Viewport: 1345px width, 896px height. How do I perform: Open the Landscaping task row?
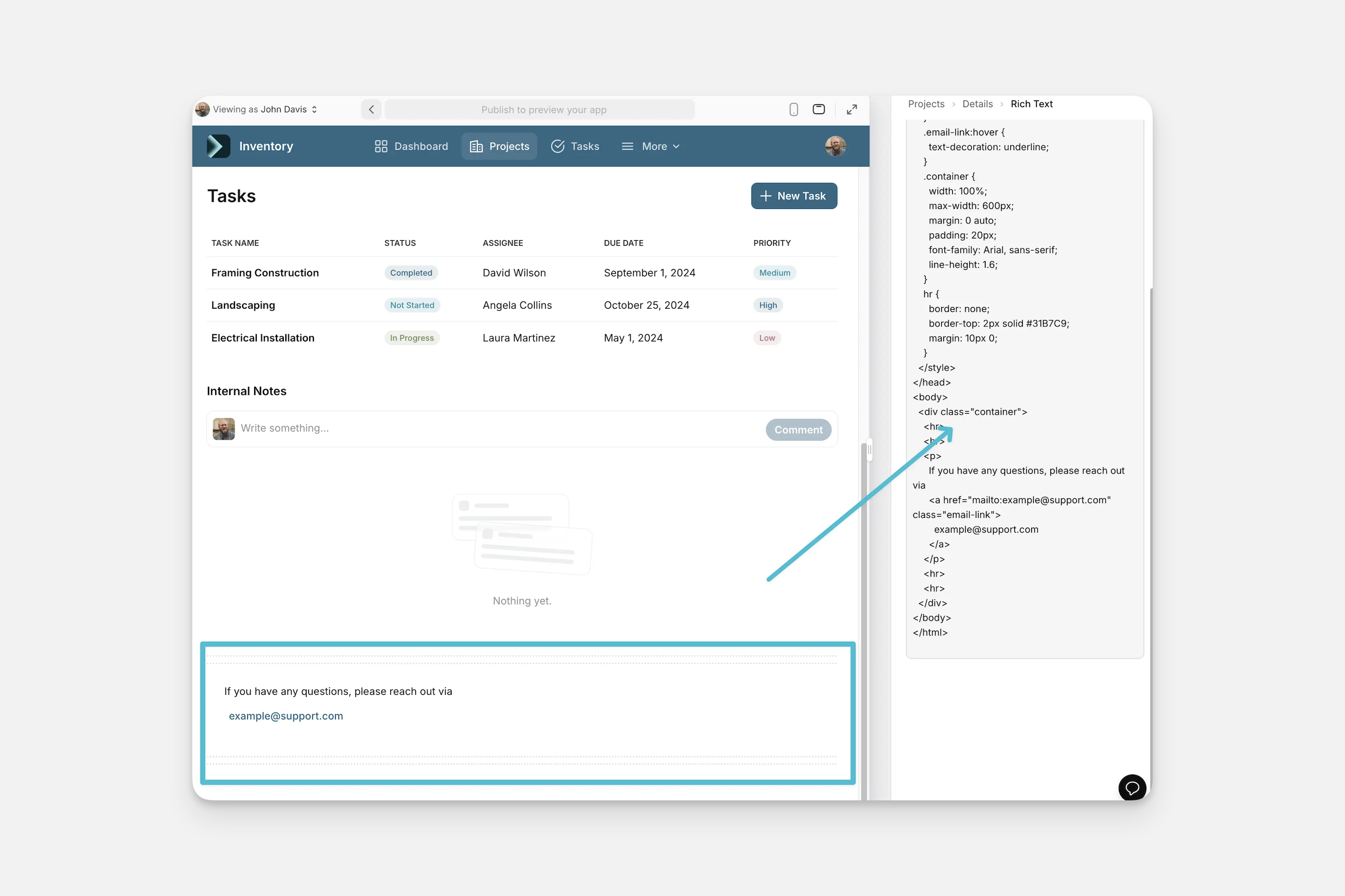point(522,305)
